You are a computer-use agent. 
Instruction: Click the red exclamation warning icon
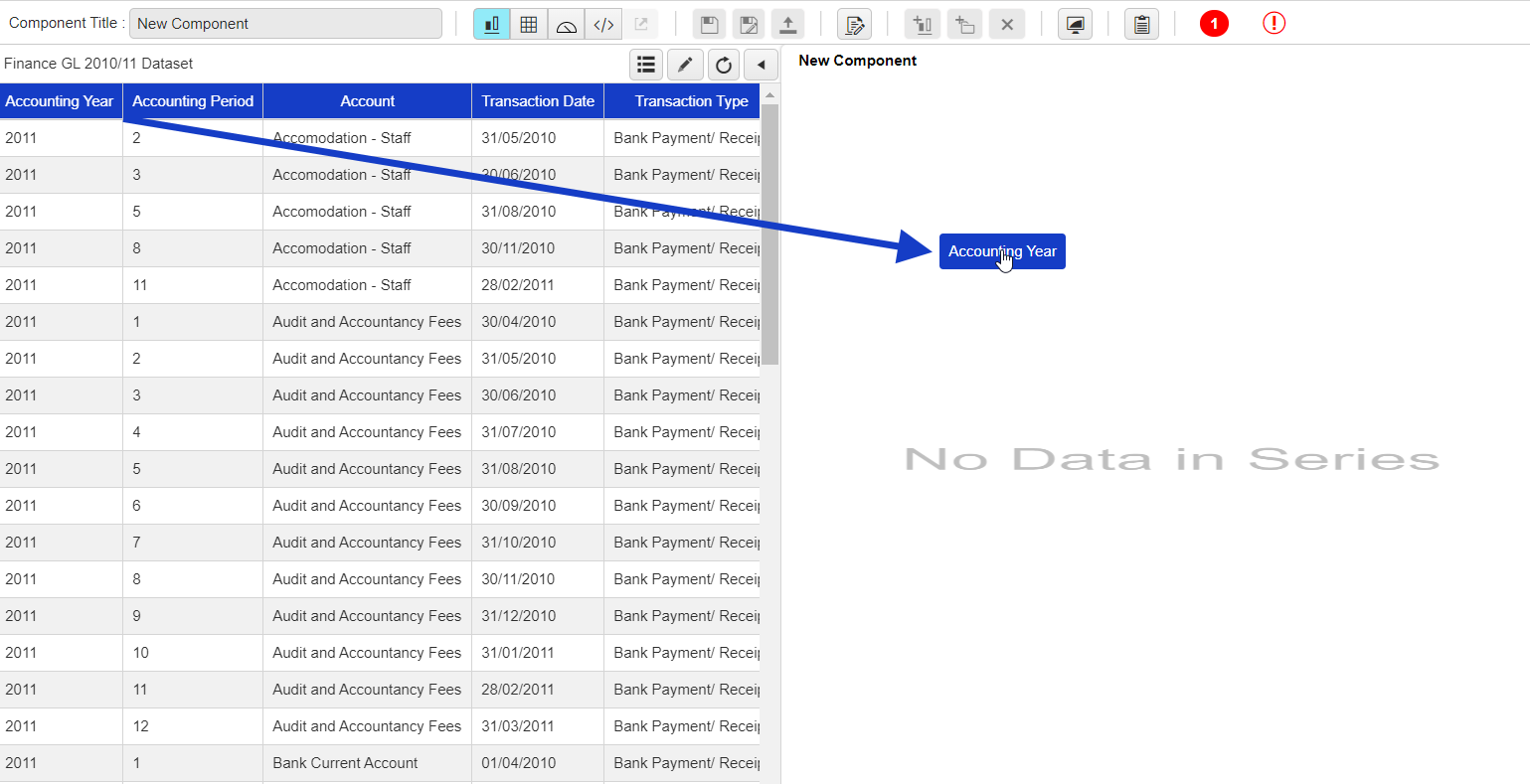tap(1274, 24)
